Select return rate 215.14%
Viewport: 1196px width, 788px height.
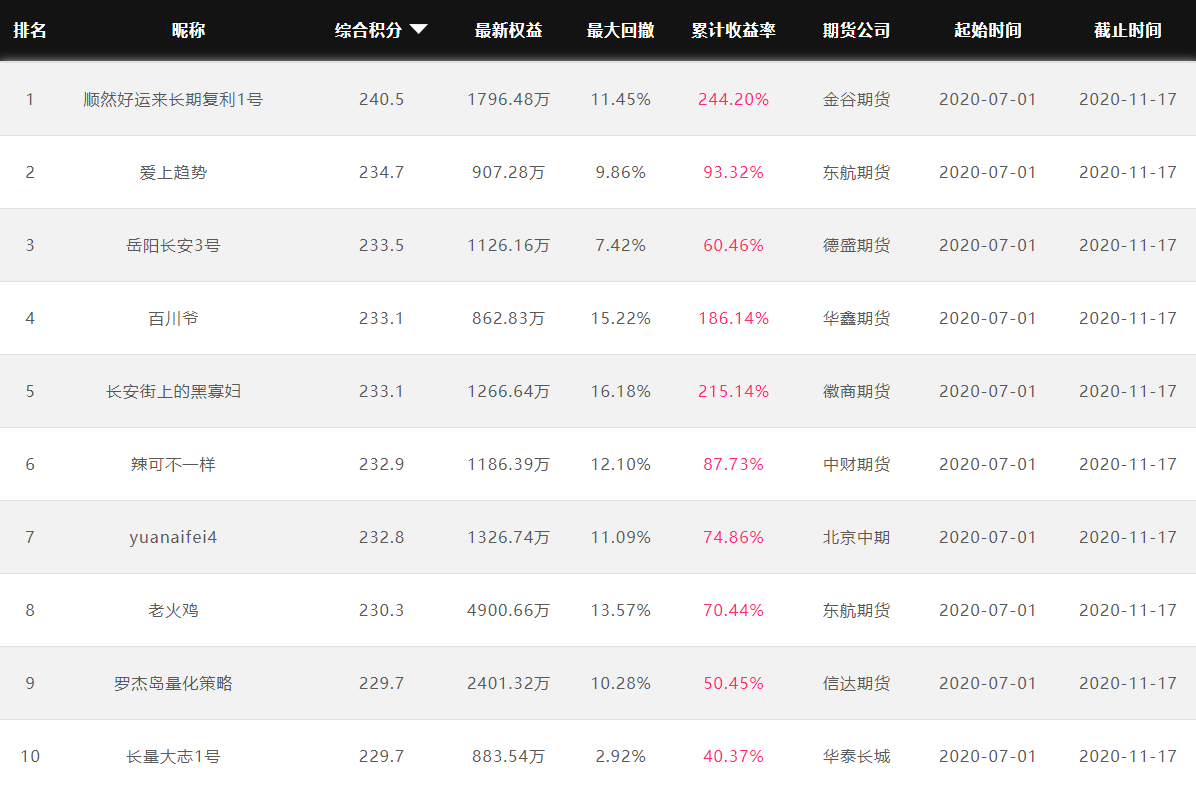click(733, 391)
